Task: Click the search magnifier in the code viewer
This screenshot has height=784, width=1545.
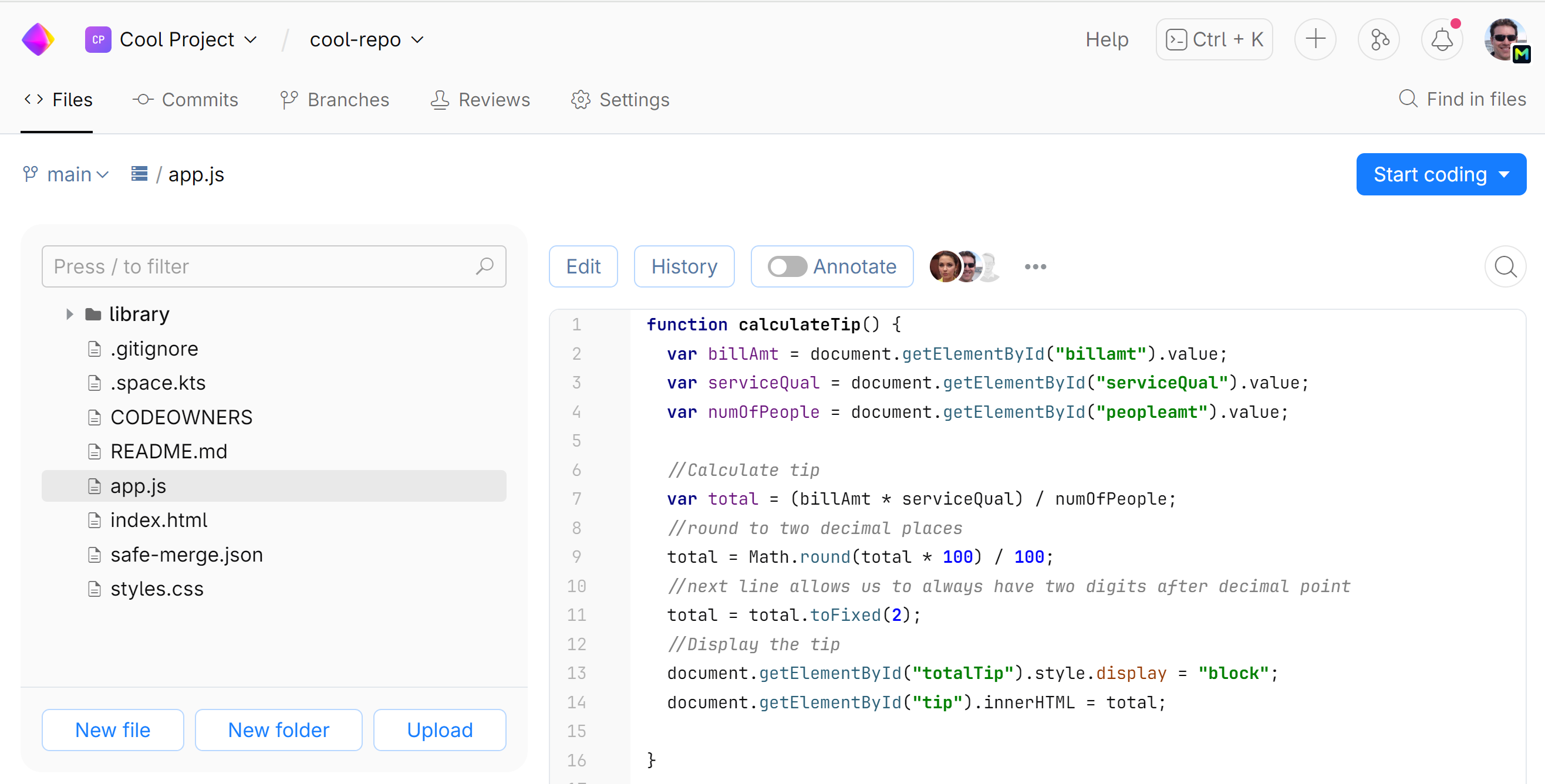Action: tap(1505, 266)
